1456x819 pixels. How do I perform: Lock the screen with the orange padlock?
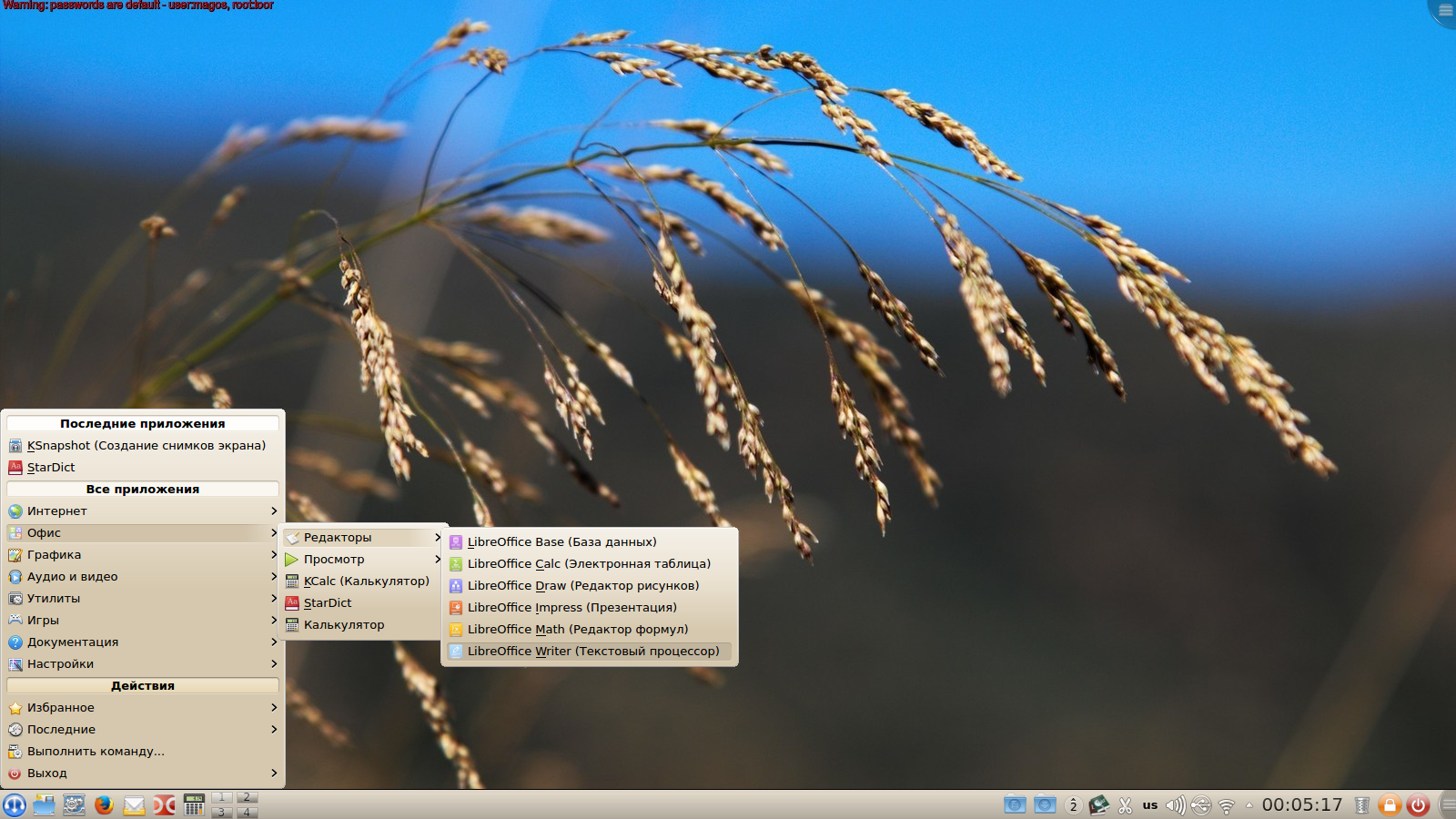pyautogui.click(x=1390, y=805)
